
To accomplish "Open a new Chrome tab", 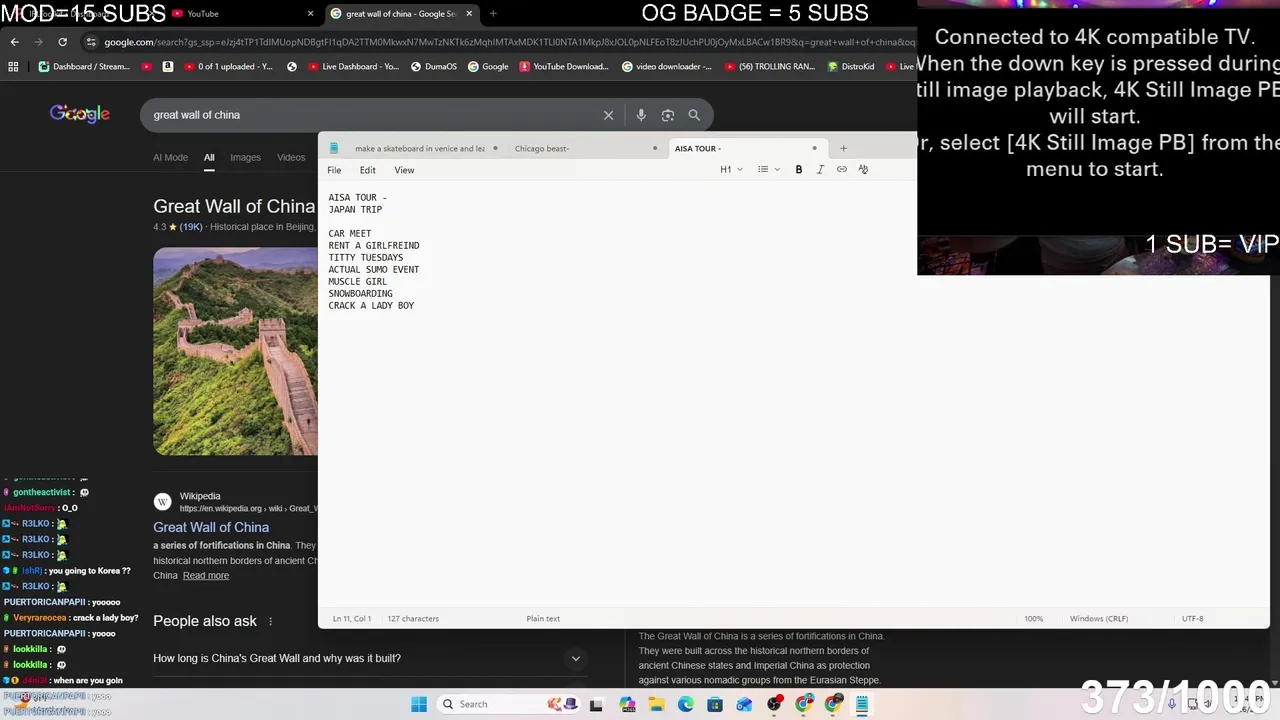I will pyautogui.click(x=493, y=14).
